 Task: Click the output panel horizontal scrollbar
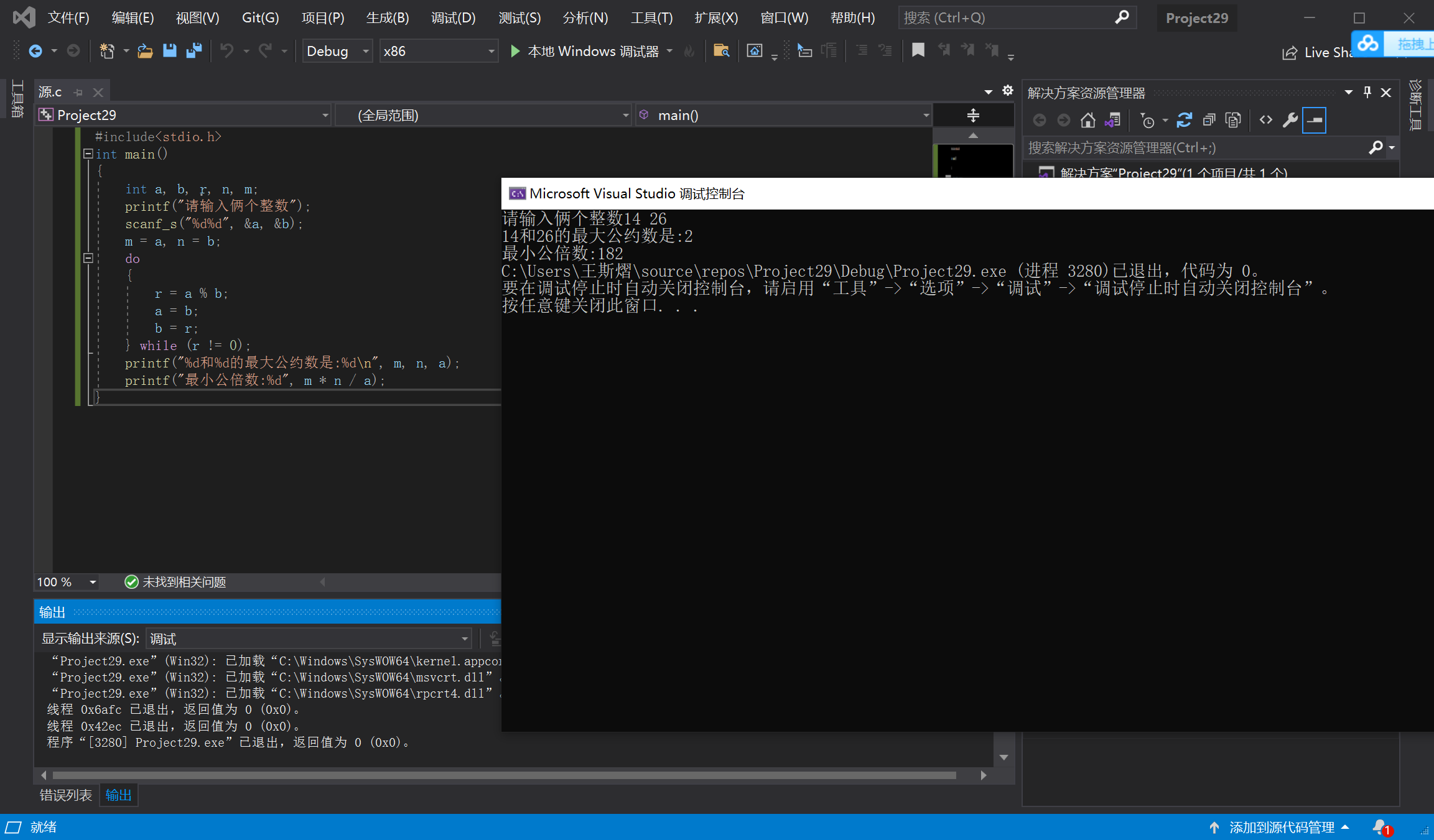click(x=504, y=775)
